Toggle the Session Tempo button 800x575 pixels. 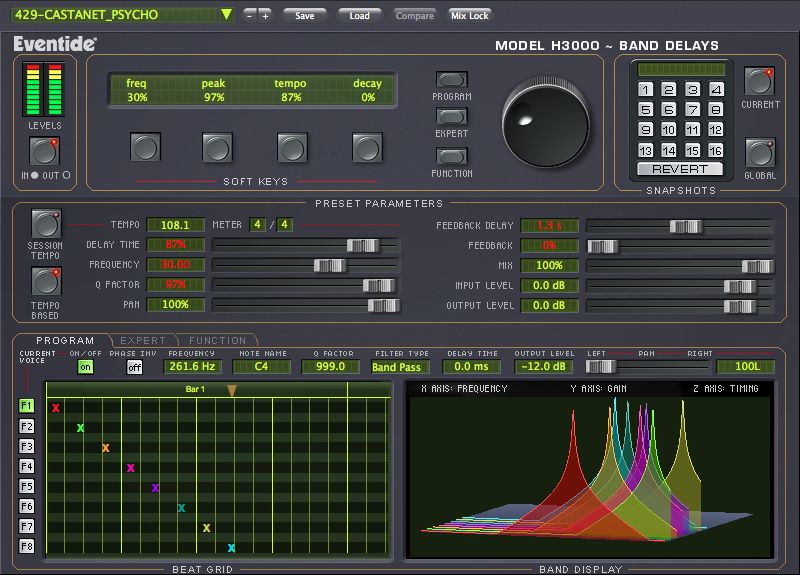coord(45,222)
